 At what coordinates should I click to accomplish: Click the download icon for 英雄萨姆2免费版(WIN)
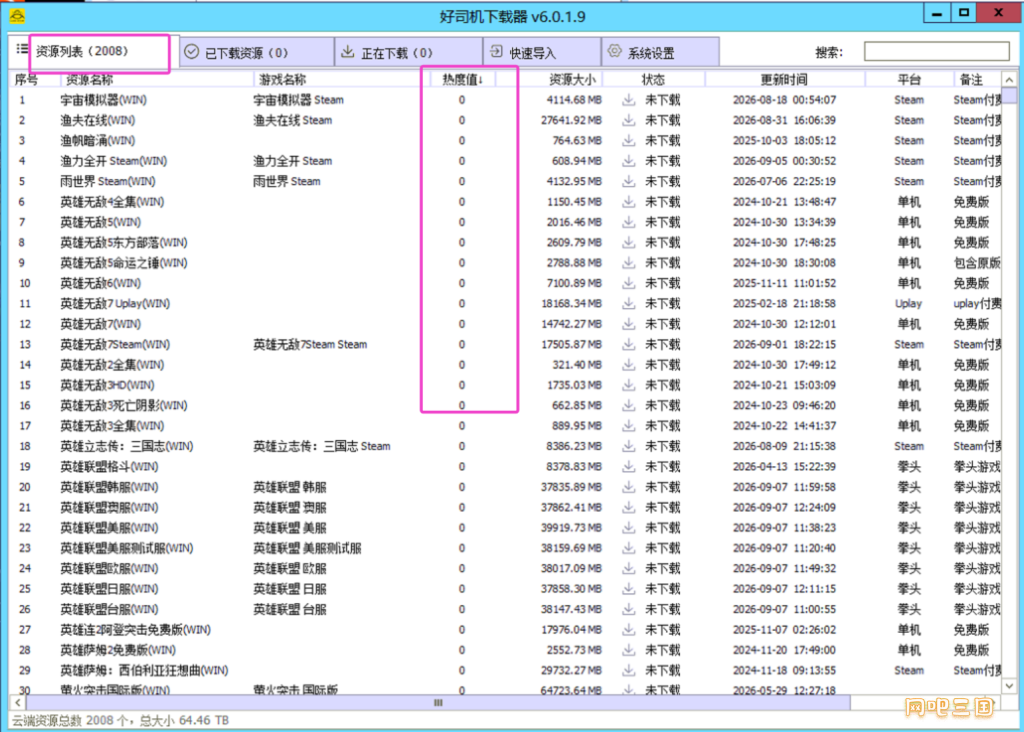628,650
